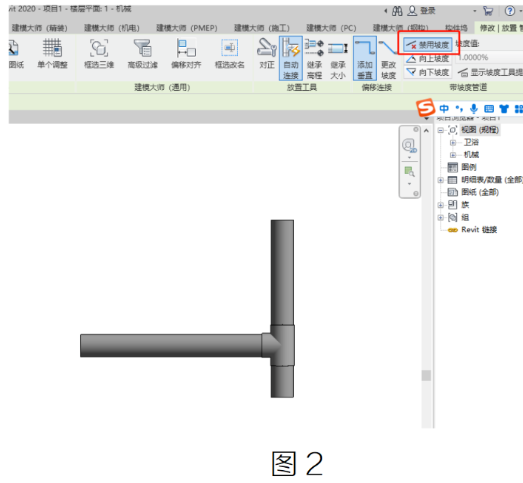Select the horizontal pipe in the drawing
Screen dimensions: 523x483
point(171,346)
